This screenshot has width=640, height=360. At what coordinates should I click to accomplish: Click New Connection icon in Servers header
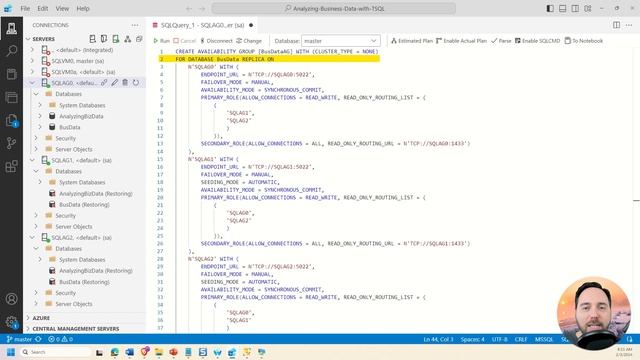(93, 39)
